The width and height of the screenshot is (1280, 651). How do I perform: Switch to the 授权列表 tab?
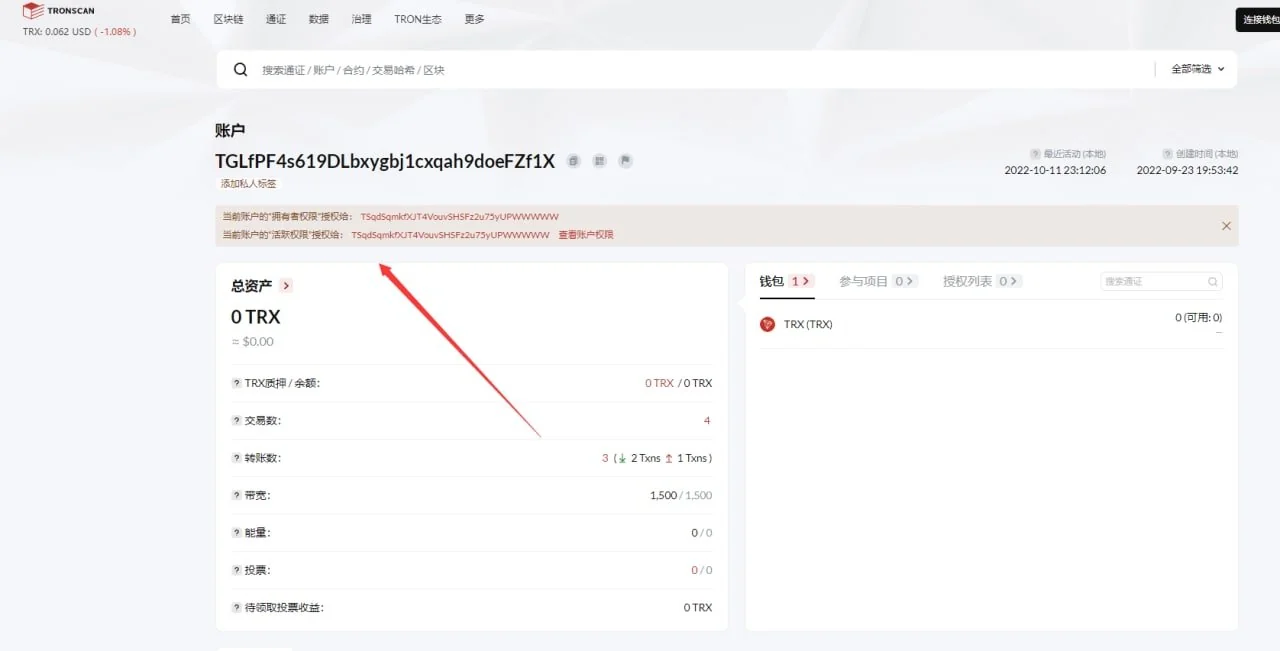(982, 281)
